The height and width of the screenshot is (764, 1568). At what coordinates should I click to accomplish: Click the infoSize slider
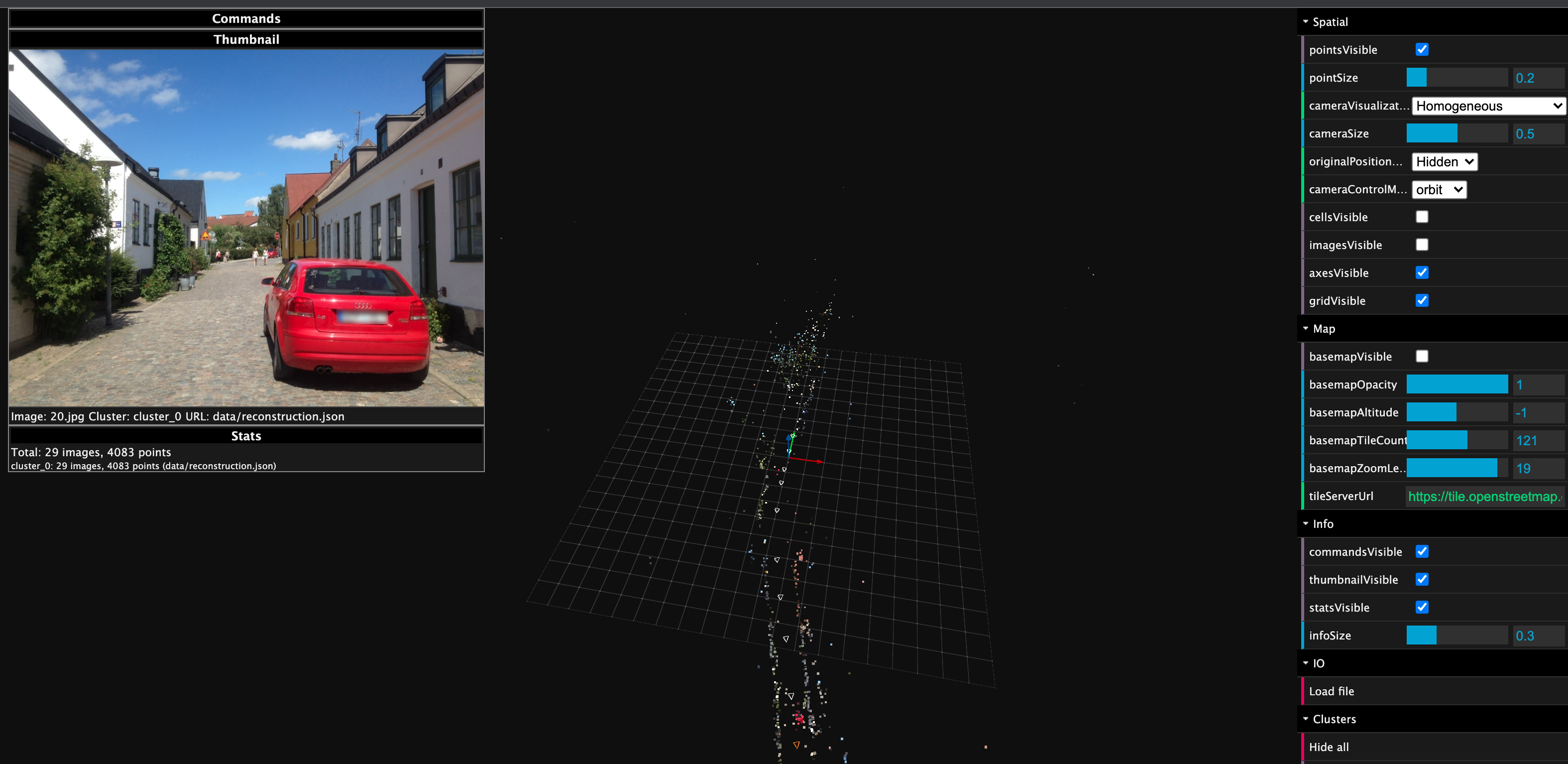click(1458, 635)
